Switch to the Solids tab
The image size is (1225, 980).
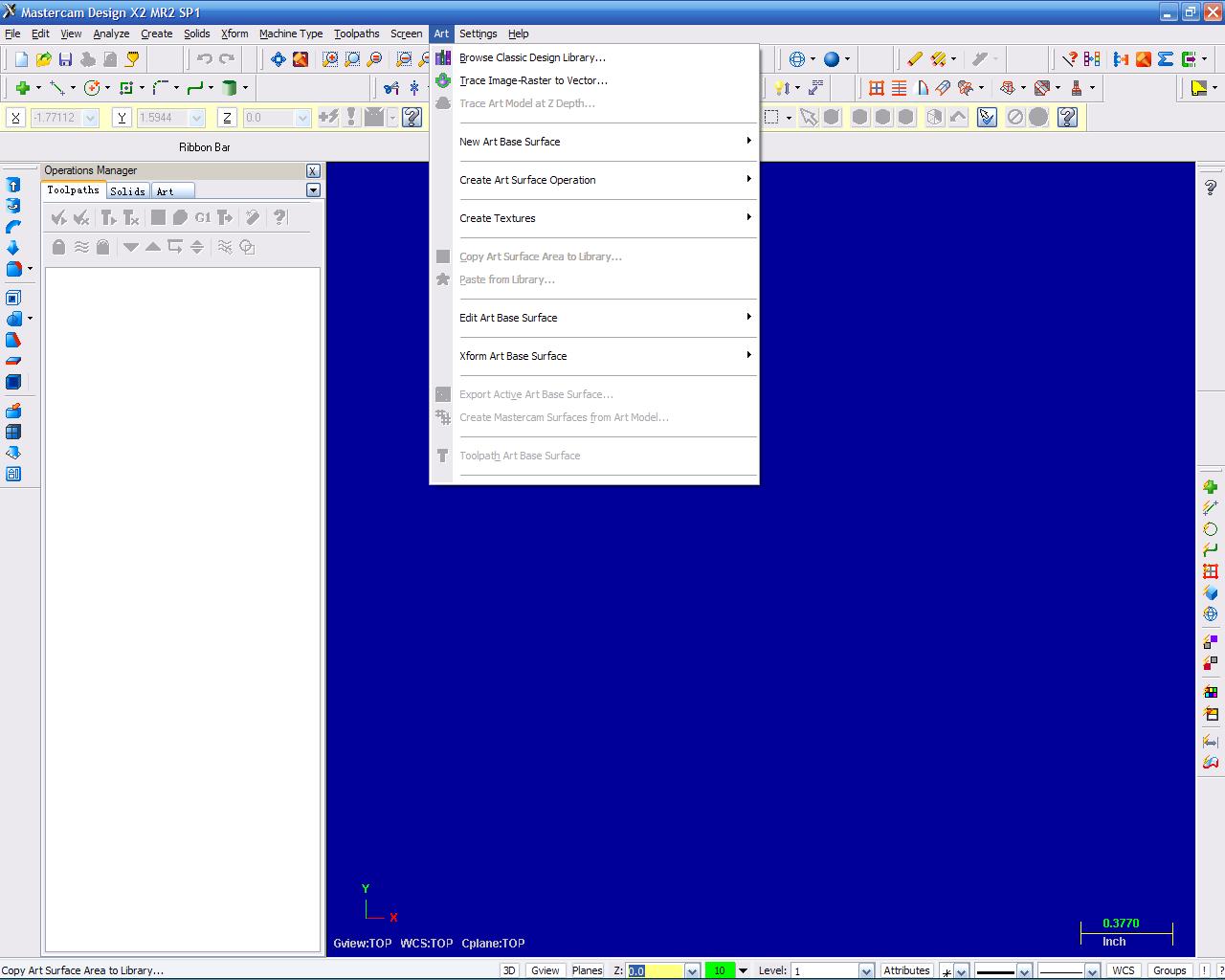pos(127,191)
